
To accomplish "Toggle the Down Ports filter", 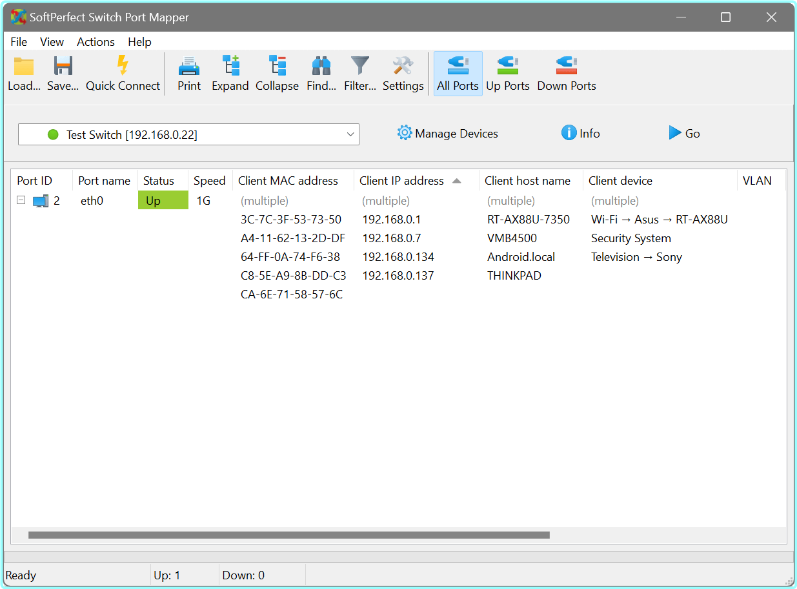I will [566, 73].
